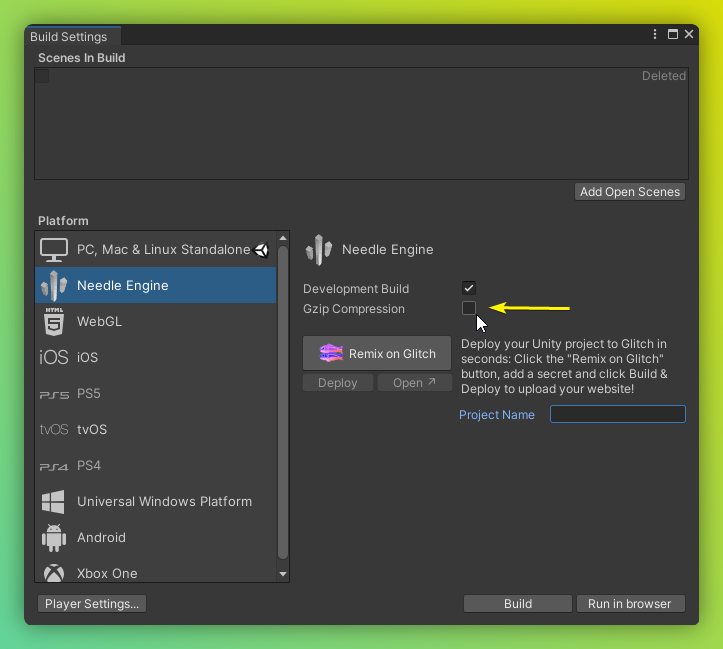The width and height of the screenshot is (723, 649).
Task: Click the PC, Mac & Linux monitor icon
Action: (x=54, y=249)
